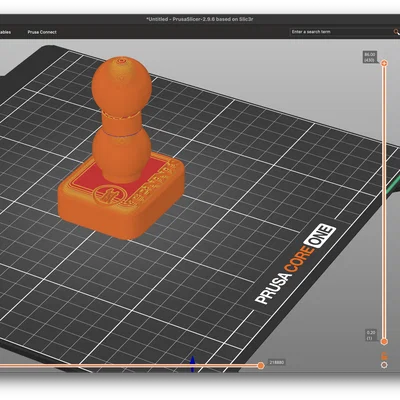Click the horizontal move slider thumb

point(261,366)
